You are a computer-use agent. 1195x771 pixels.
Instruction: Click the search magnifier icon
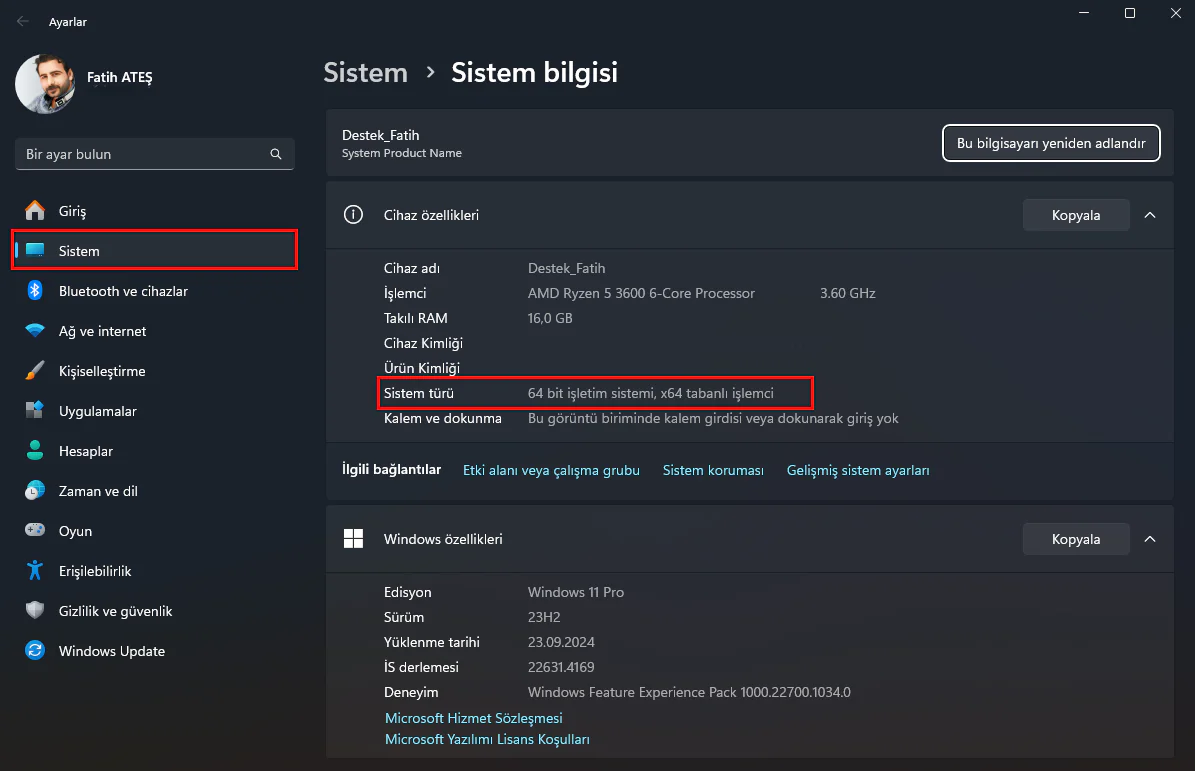[275, 154]
